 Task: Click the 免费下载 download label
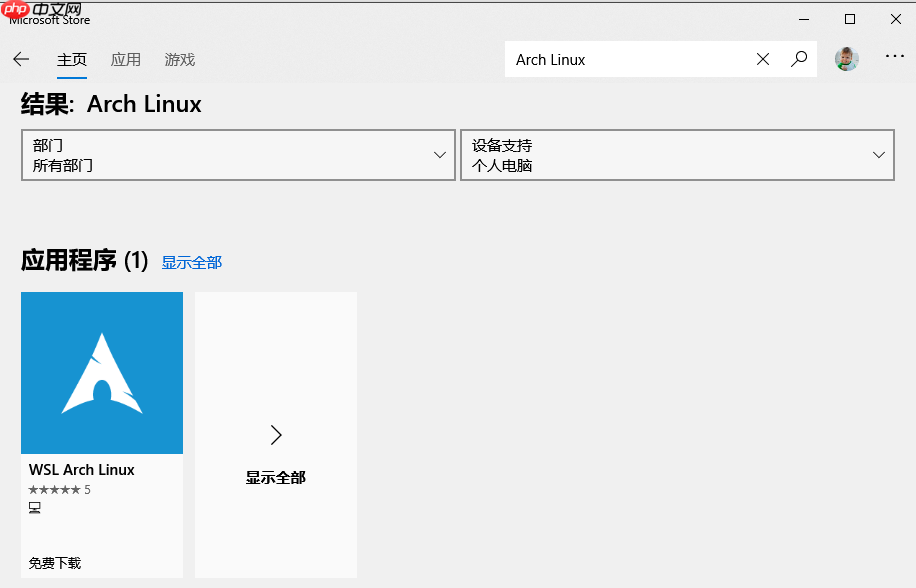(x=54, y=563)
